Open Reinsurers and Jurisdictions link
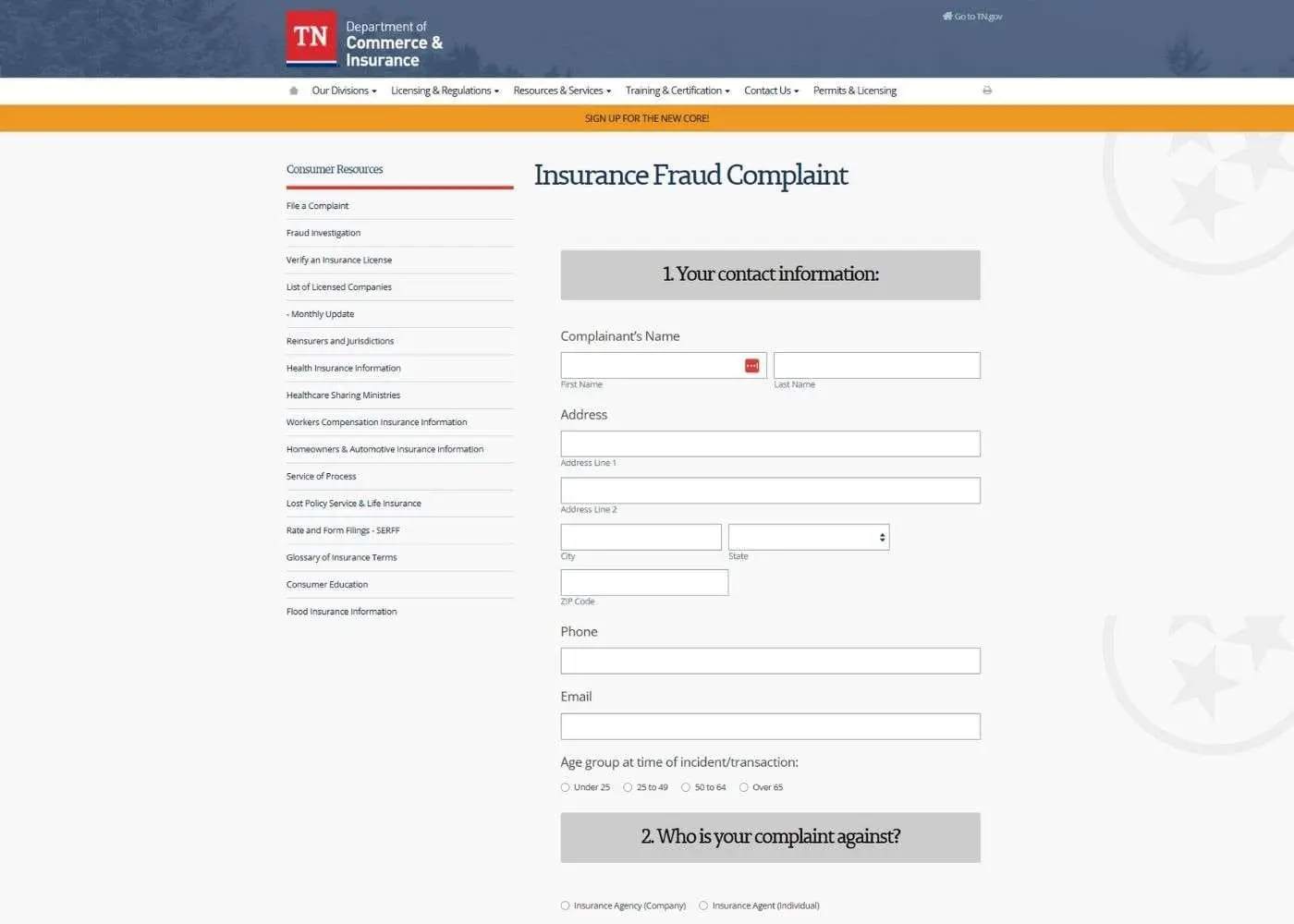1294x924 pixels. point(340,341)
